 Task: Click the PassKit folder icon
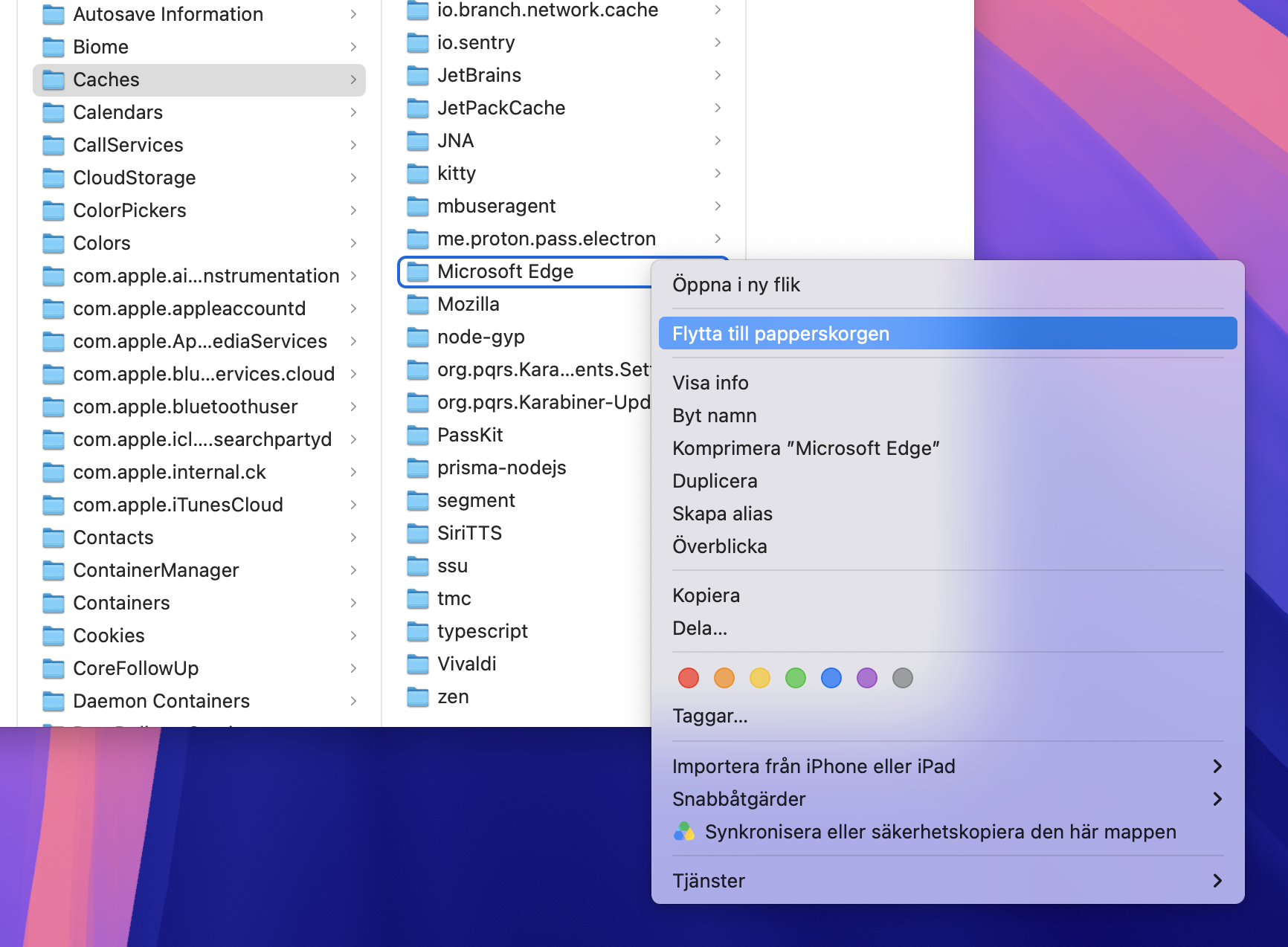click(418, 435)
